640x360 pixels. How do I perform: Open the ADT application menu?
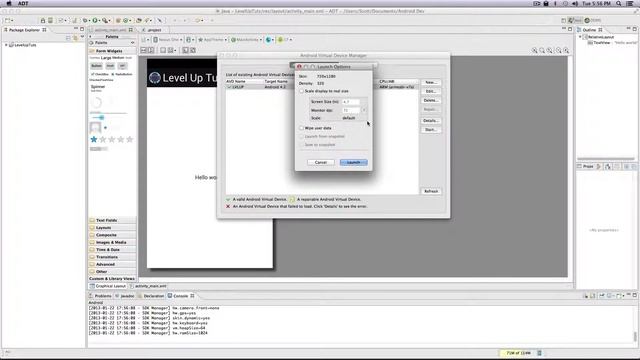coord(23,3)
